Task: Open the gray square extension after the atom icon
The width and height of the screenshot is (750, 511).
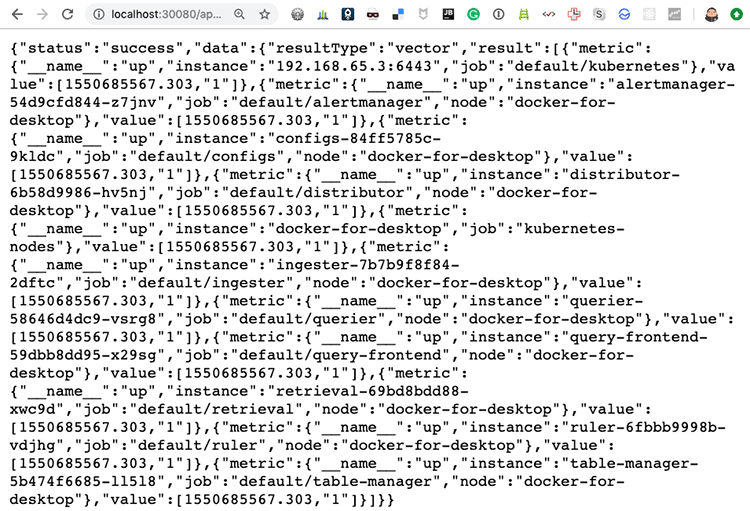Action: point(674,14)
